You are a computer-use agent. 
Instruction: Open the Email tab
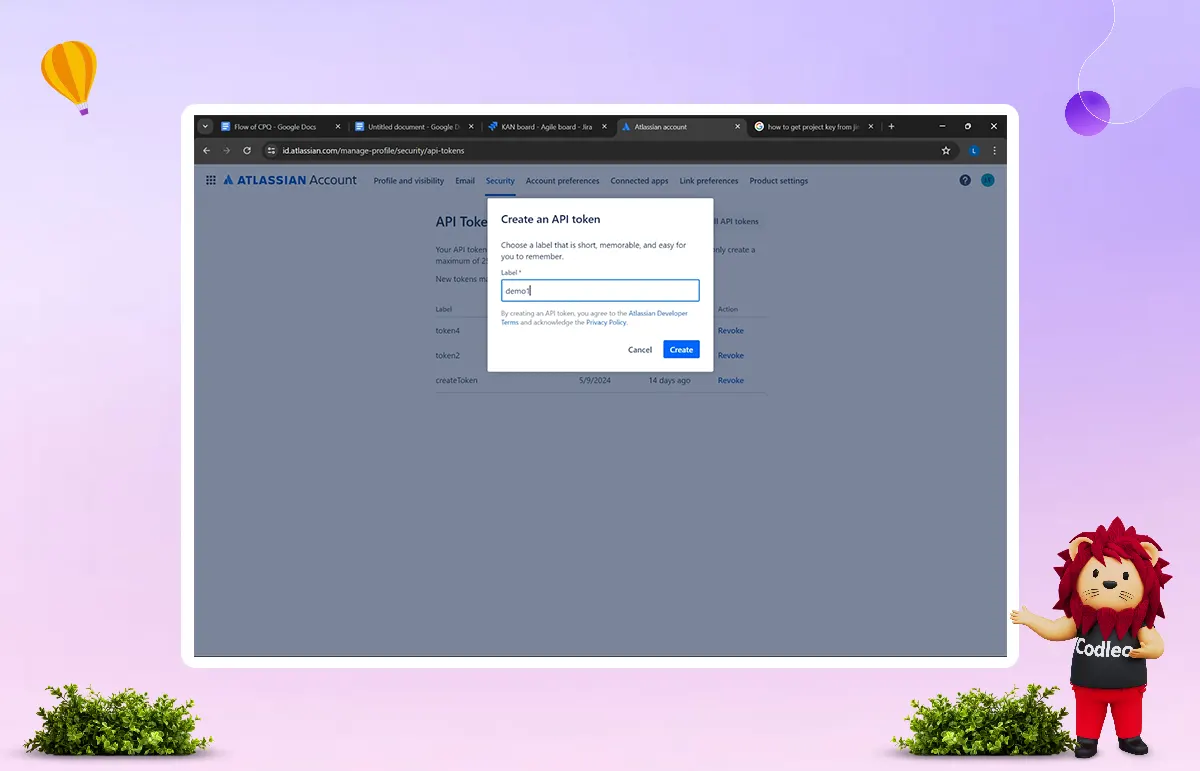click(x=465, y=181)
